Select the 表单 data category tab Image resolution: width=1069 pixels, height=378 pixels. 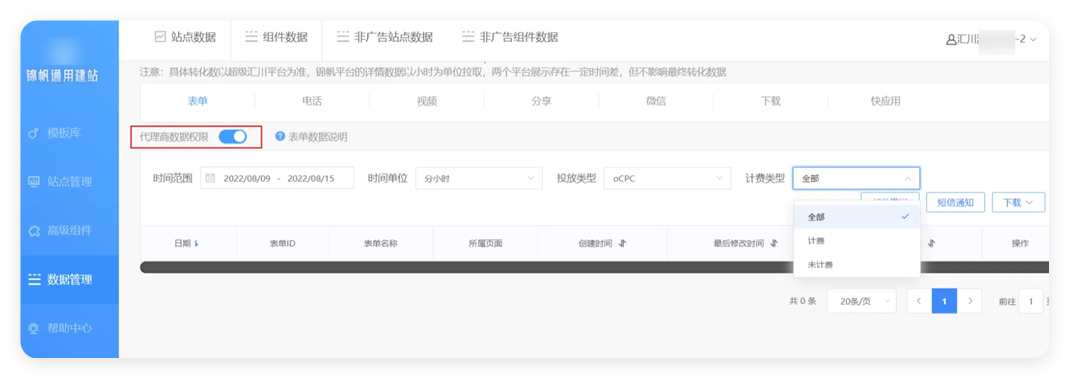[x=198, y=101]
